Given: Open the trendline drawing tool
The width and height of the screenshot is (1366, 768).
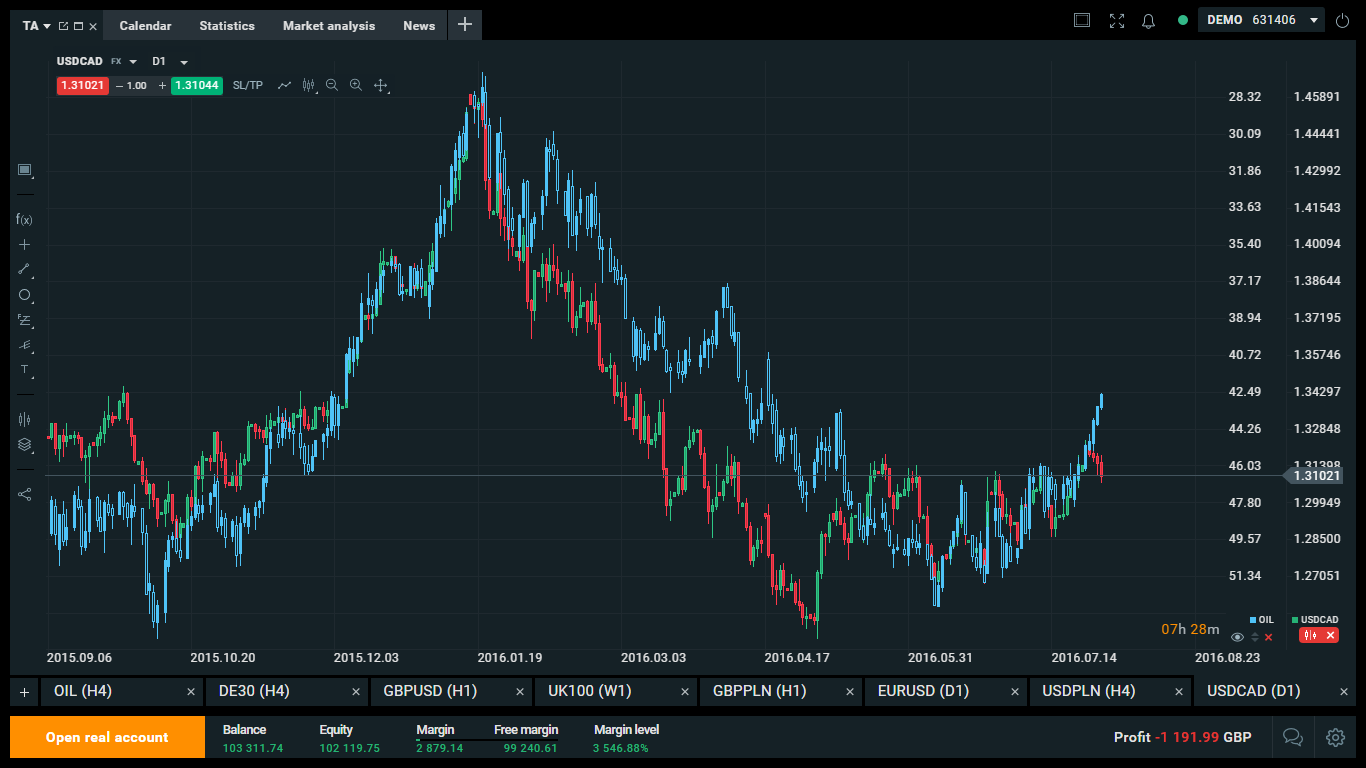Looking at the screenshot, I should click(x=24, y=268).
